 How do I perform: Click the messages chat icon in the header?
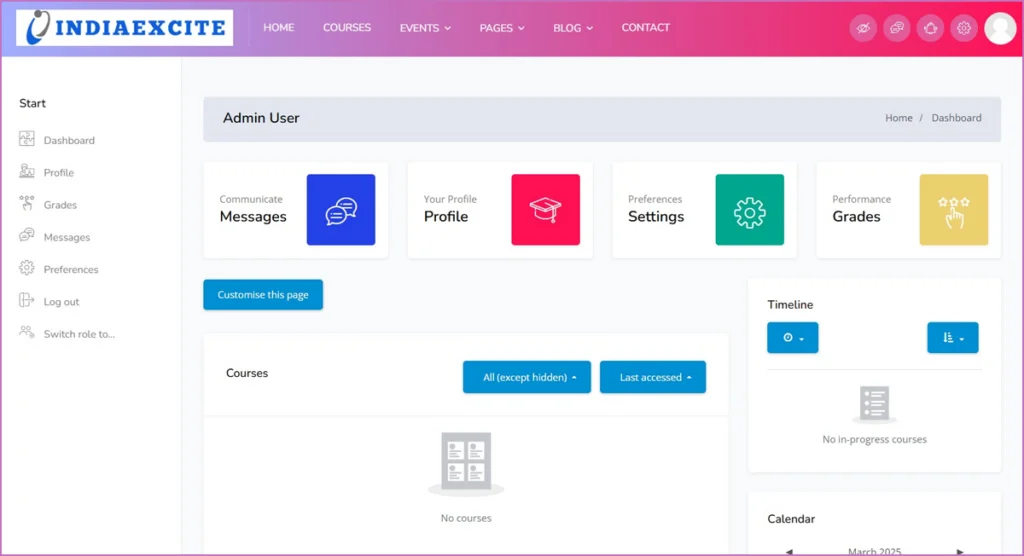pyautogui.click(x=897, y=28)
